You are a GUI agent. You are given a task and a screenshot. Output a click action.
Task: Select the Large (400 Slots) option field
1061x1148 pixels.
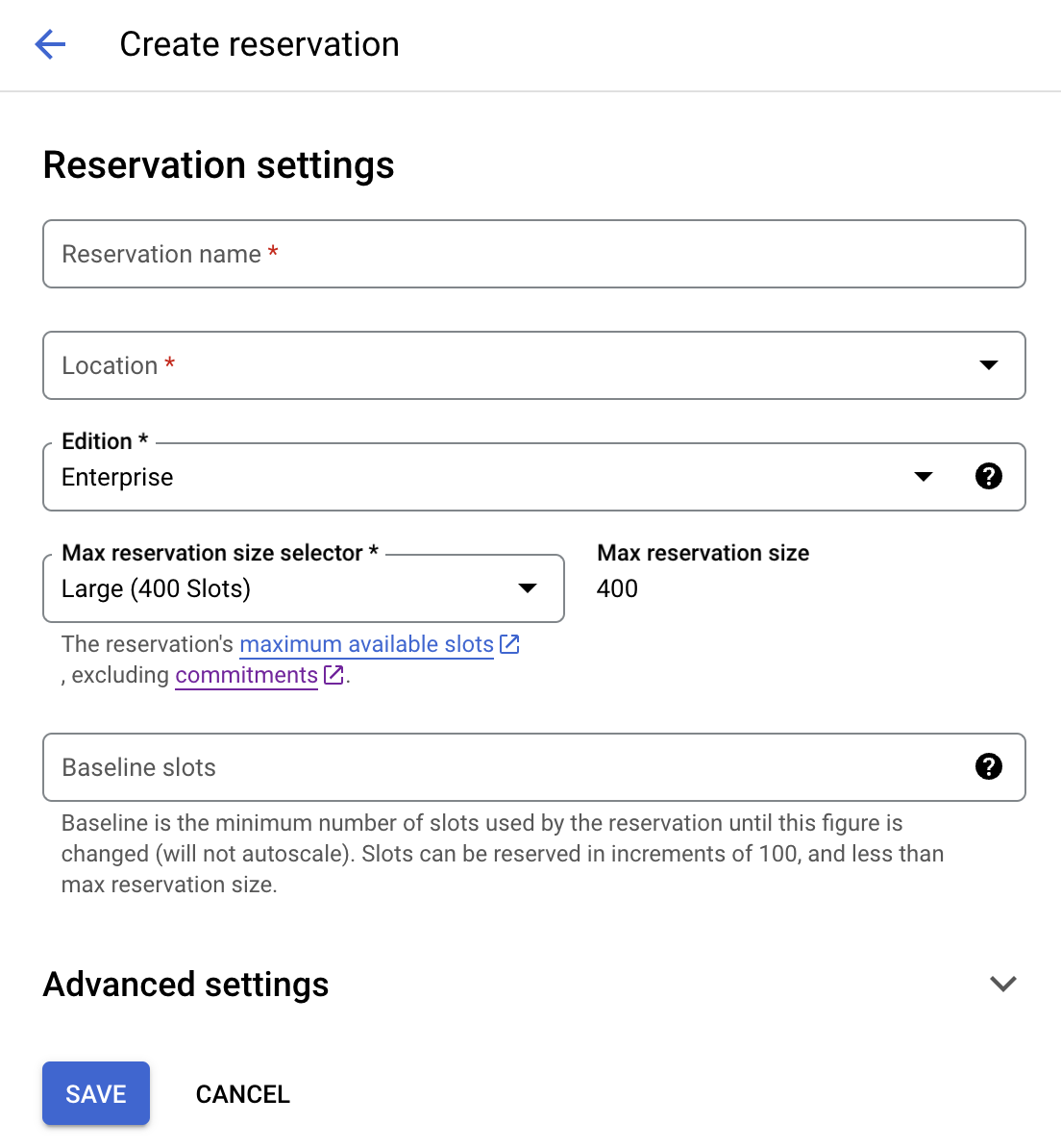tap(304, 588)
